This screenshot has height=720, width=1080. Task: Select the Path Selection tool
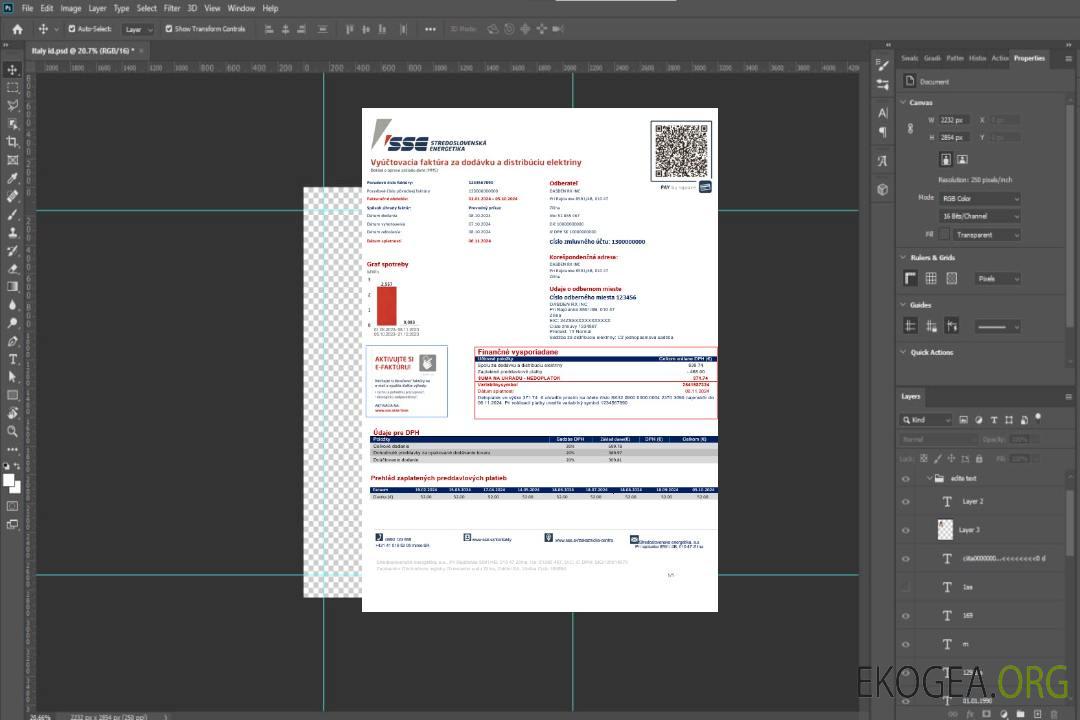(x=12, y=377)
